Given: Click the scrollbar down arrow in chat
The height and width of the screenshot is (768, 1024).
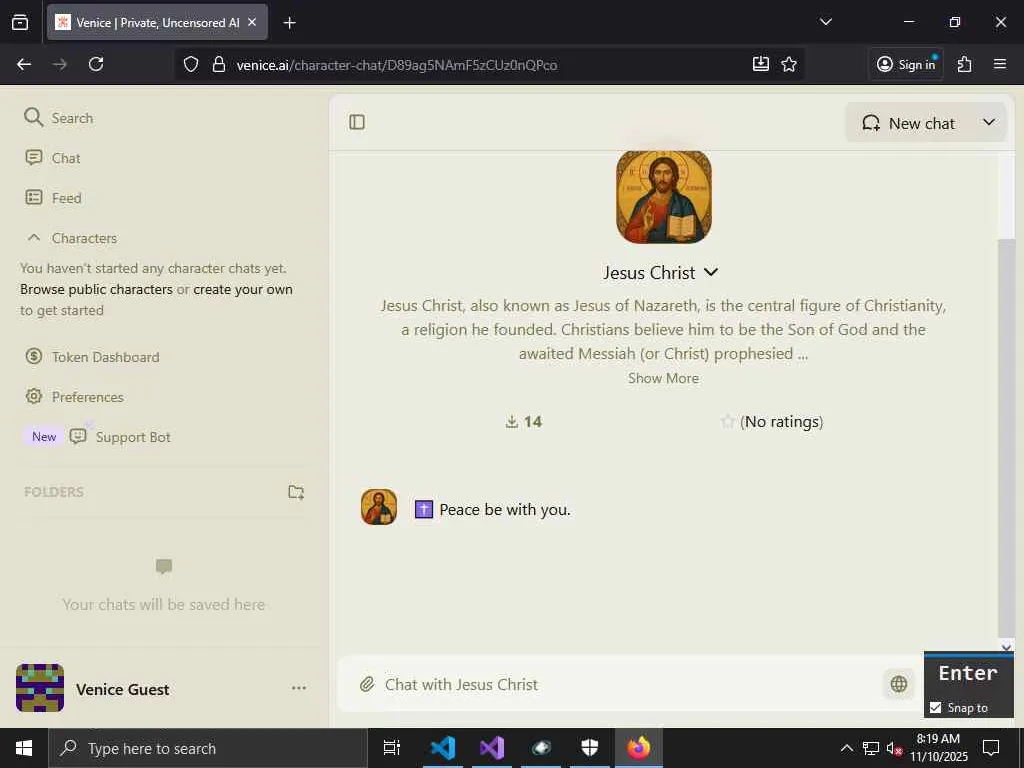Looking at the screenshot, I should point(1006,647).
